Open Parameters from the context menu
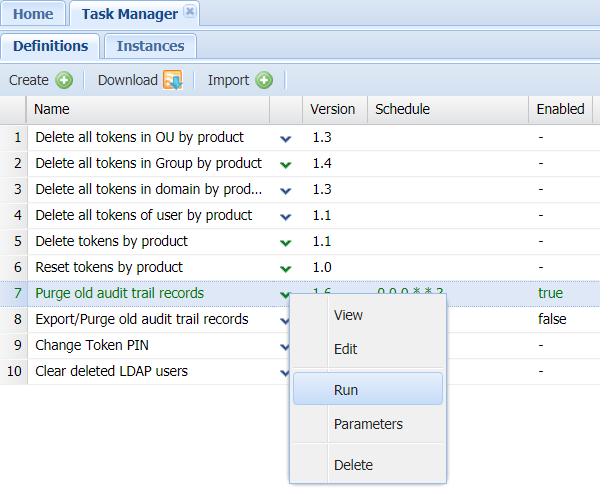 (x=367, y=424)
